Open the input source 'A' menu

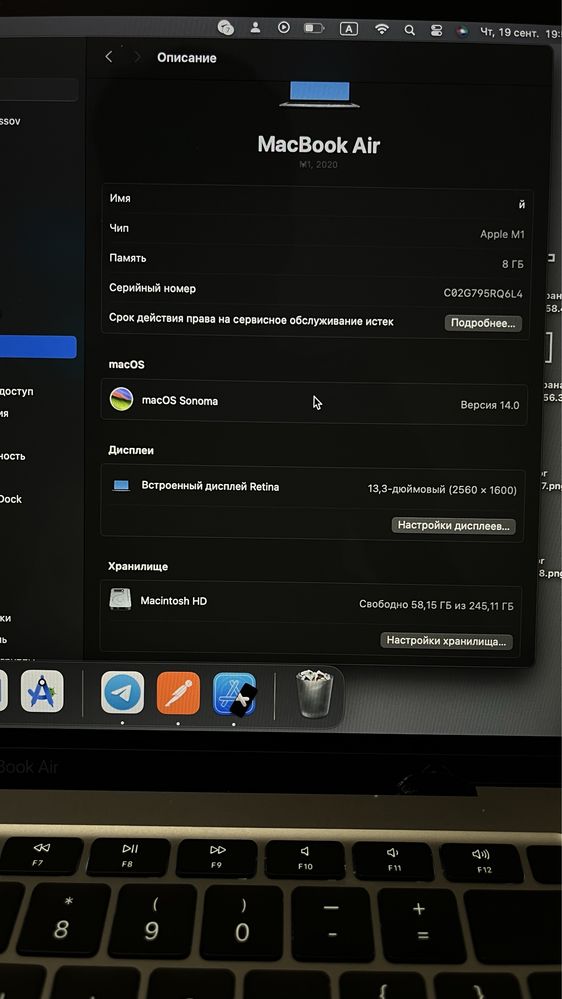(x=349, y=29)
